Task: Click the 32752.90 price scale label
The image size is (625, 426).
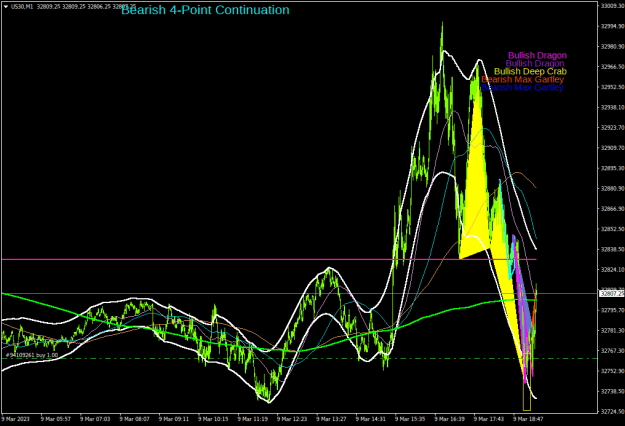Action: pos(612,371)
